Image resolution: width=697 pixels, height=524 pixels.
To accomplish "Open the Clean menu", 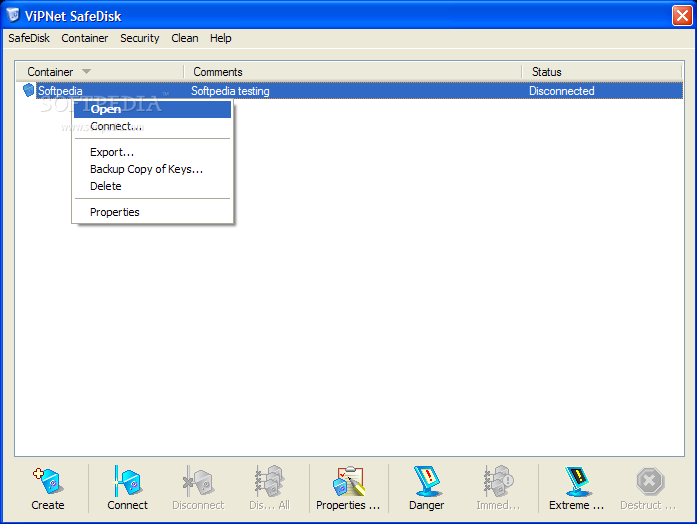I will point(185,38).
